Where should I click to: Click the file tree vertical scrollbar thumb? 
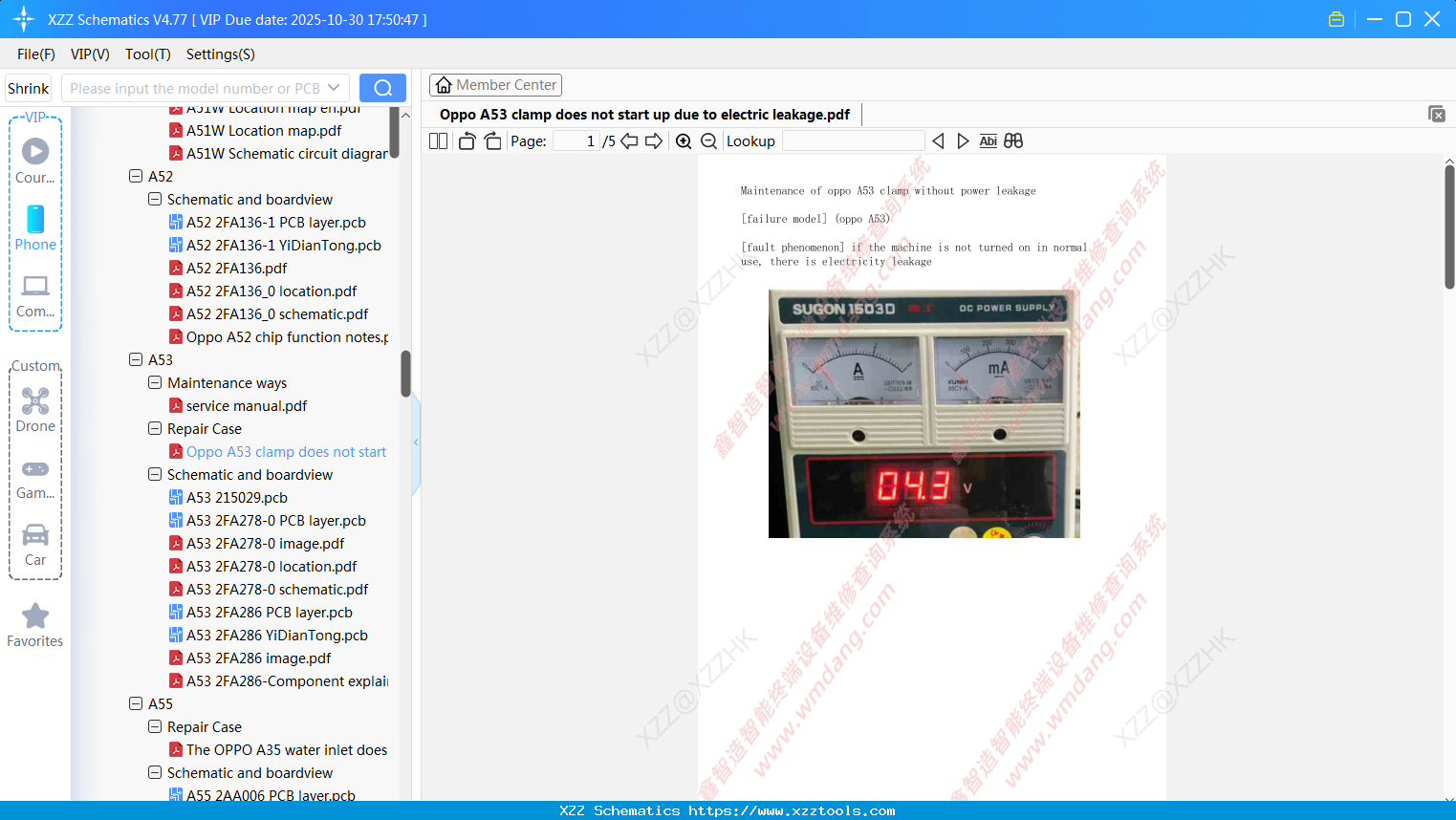[x=405, y=374]
